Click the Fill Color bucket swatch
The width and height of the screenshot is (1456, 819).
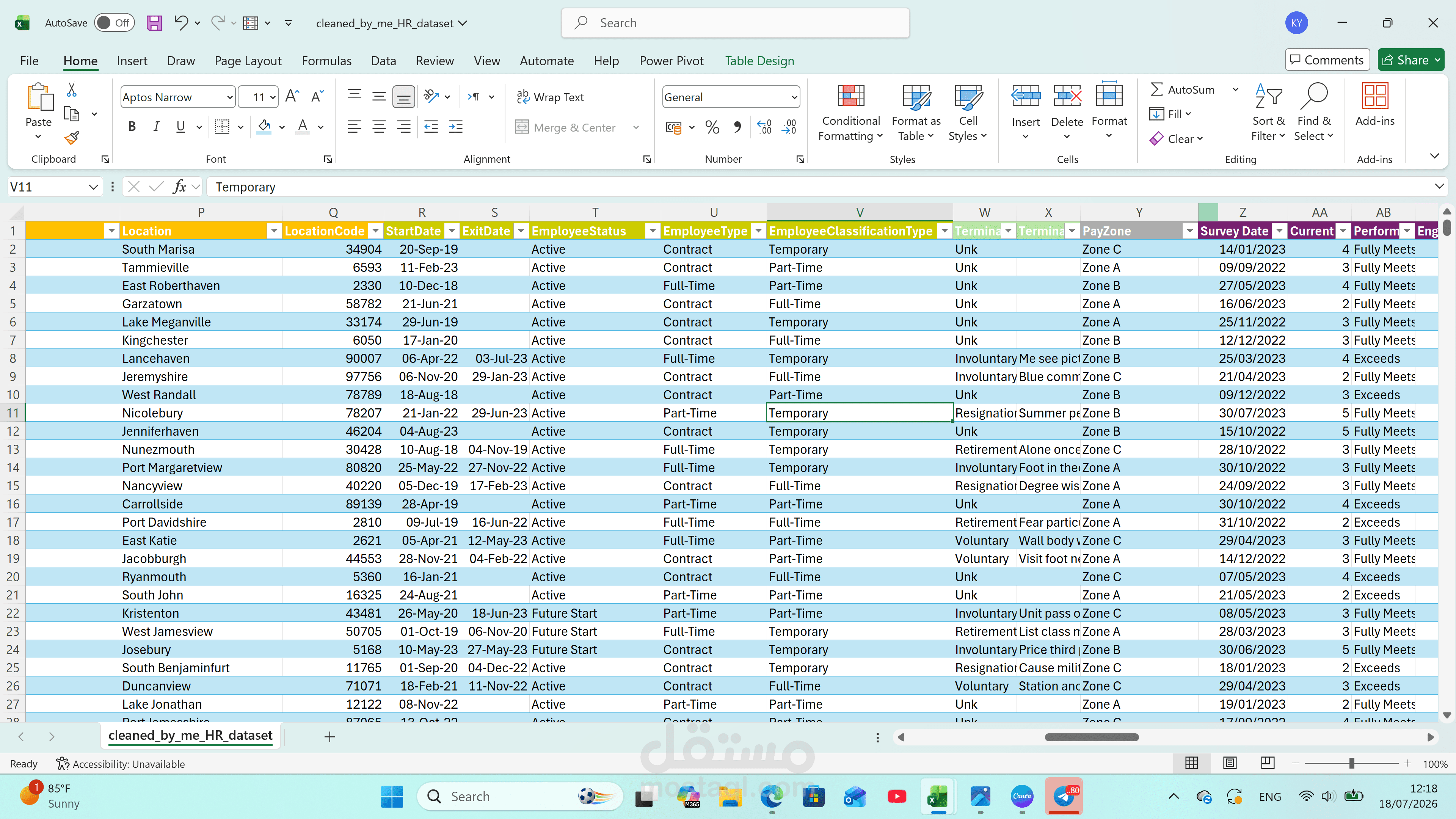click(x=264, y=127)
